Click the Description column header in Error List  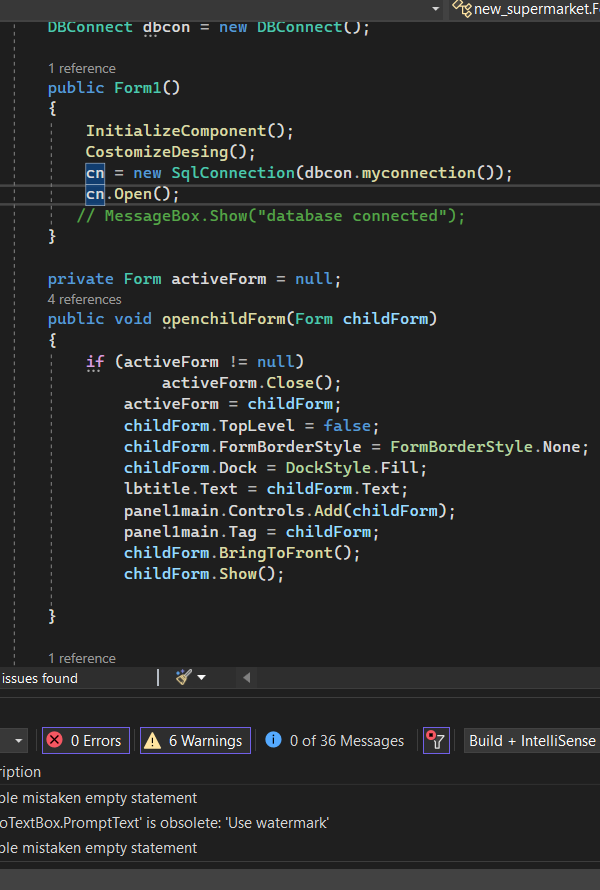point(20,772)
